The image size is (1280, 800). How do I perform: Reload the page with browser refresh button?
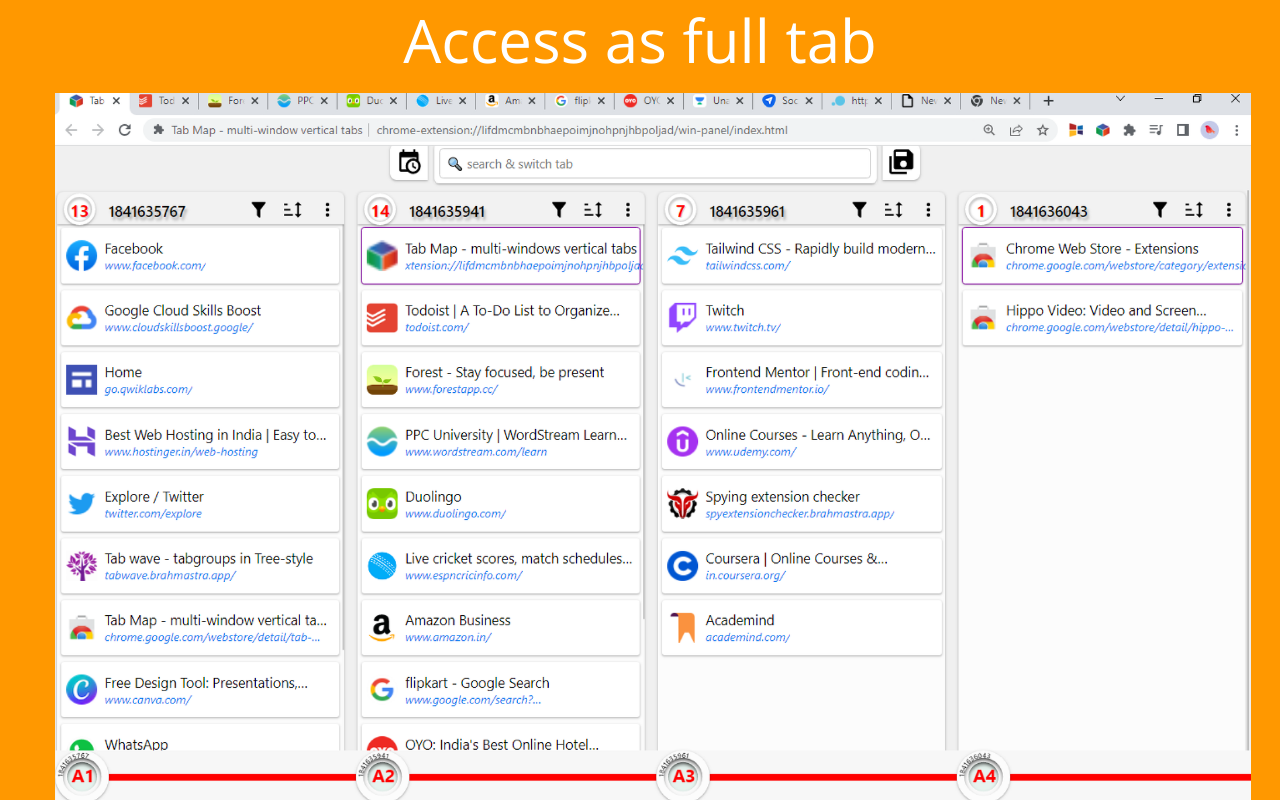(x=124, y=130)
